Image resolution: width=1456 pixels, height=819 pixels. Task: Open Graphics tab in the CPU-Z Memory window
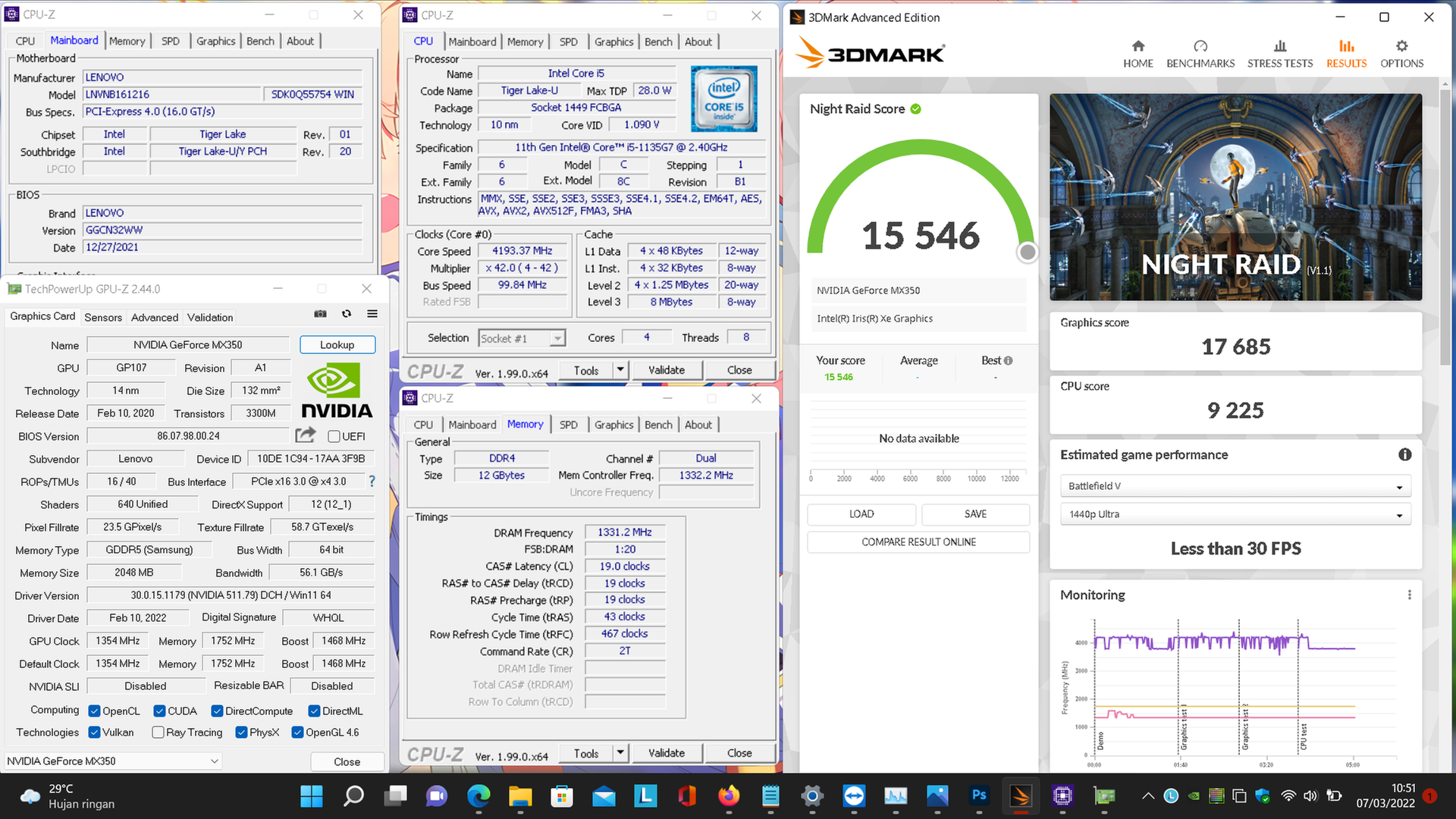[613, 425]
